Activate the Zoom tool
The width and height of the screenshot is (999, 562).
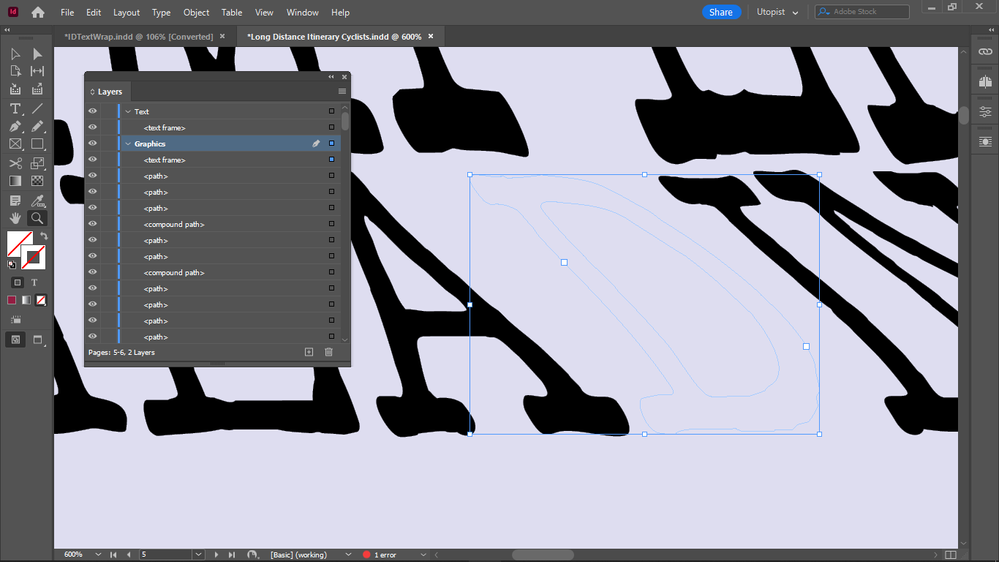point(37,219)
